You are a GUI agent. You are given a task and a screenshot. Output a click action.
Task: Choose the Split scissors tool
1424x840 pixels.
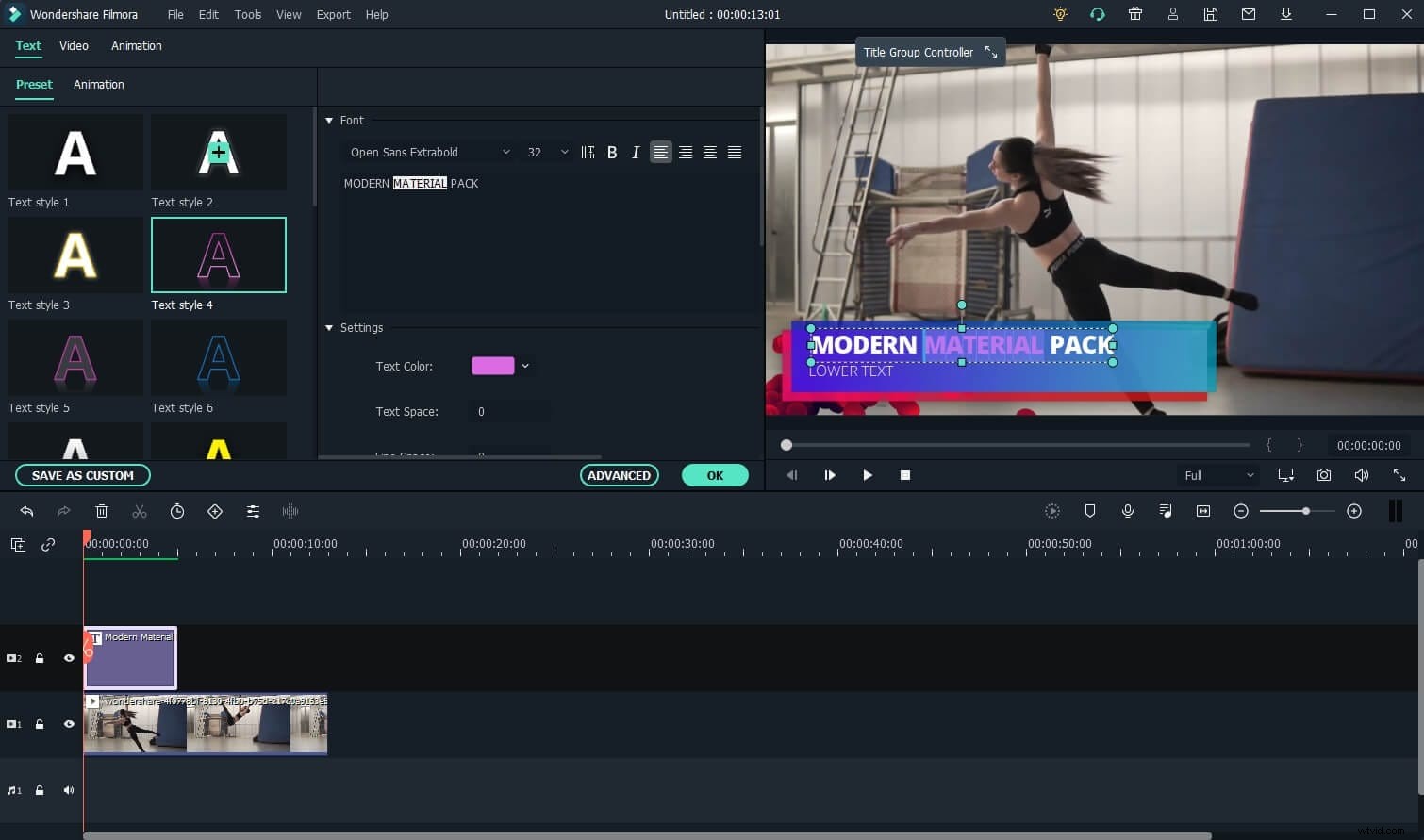(140, 511)
